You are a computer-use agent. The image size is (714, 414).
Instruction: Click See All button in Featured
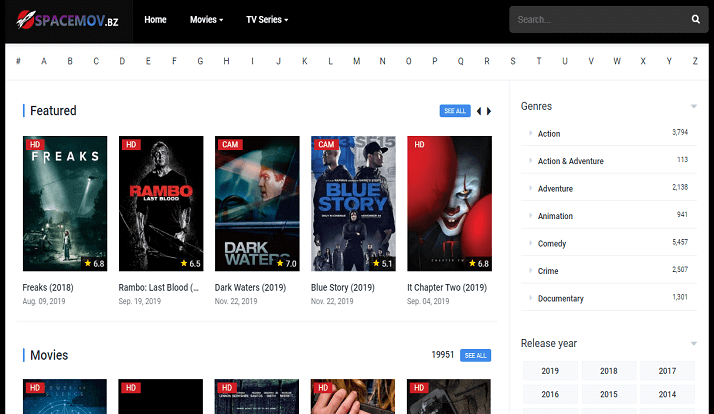pyautogui.click(x=454, y=111)
